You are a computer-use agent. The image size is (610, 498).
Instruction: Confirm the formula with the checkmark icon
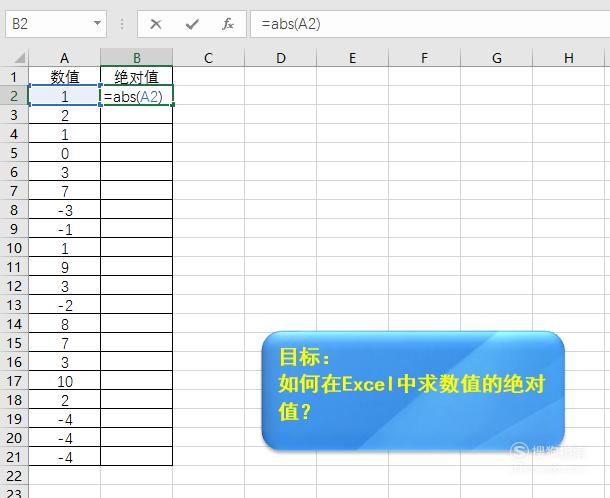pos(192,24)
